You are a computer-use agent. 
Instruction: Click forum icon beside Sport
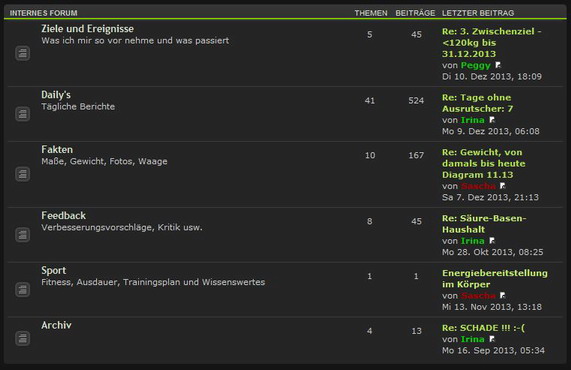coord(23,290)
